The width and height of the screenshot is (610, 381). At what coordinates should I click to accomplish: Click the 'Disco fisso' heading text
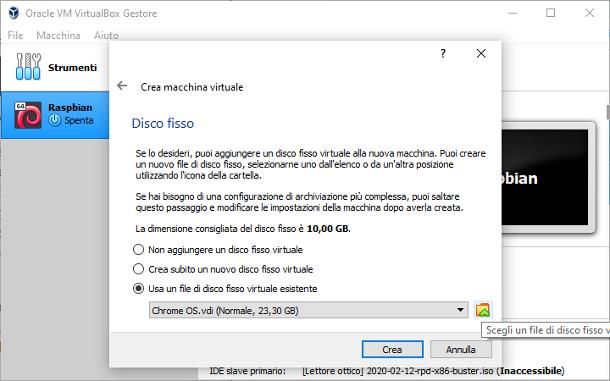pyautogui.click(x=163, y=123)
